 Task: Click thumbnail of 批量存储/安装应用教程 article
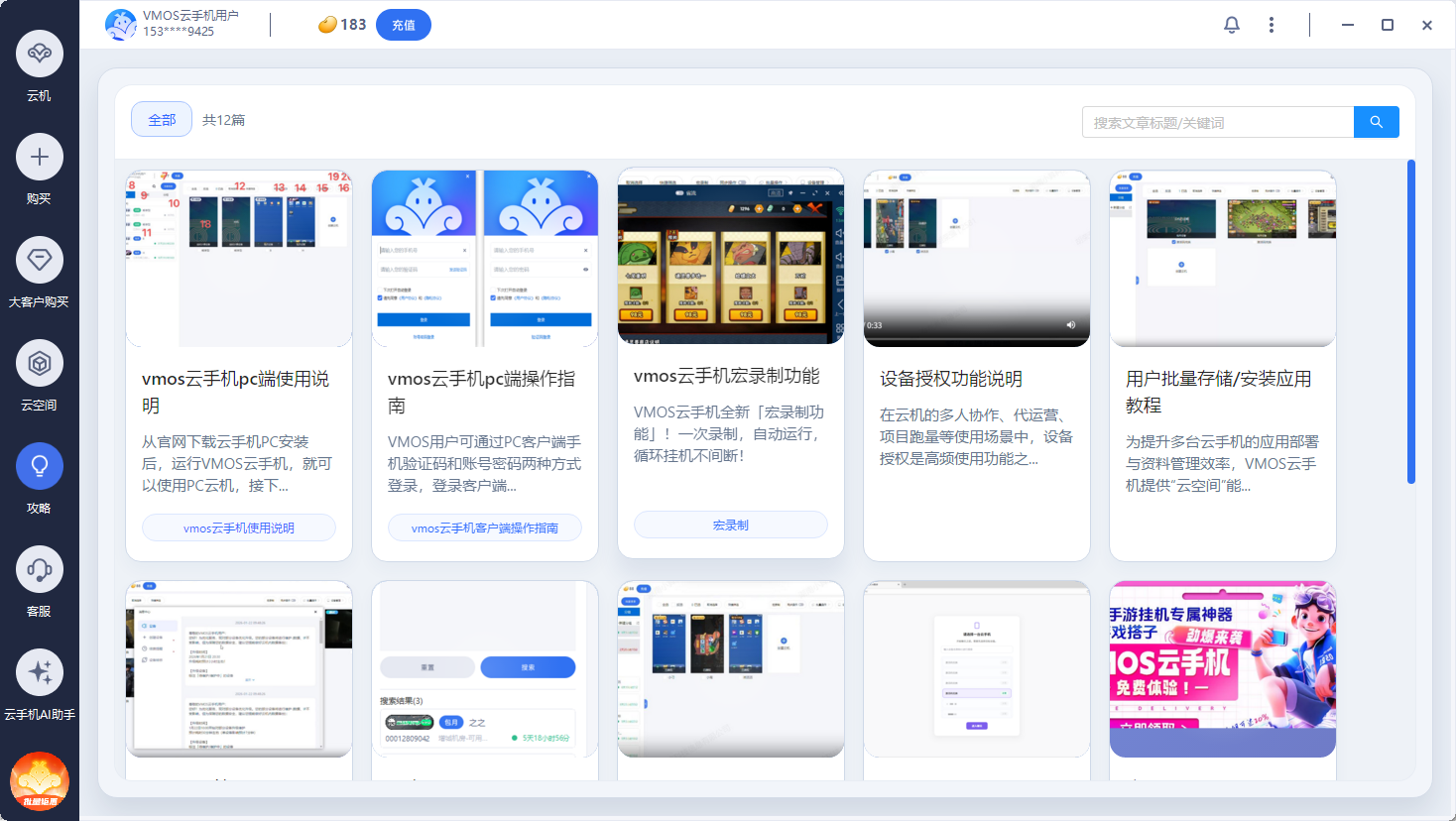(1223, 259)
